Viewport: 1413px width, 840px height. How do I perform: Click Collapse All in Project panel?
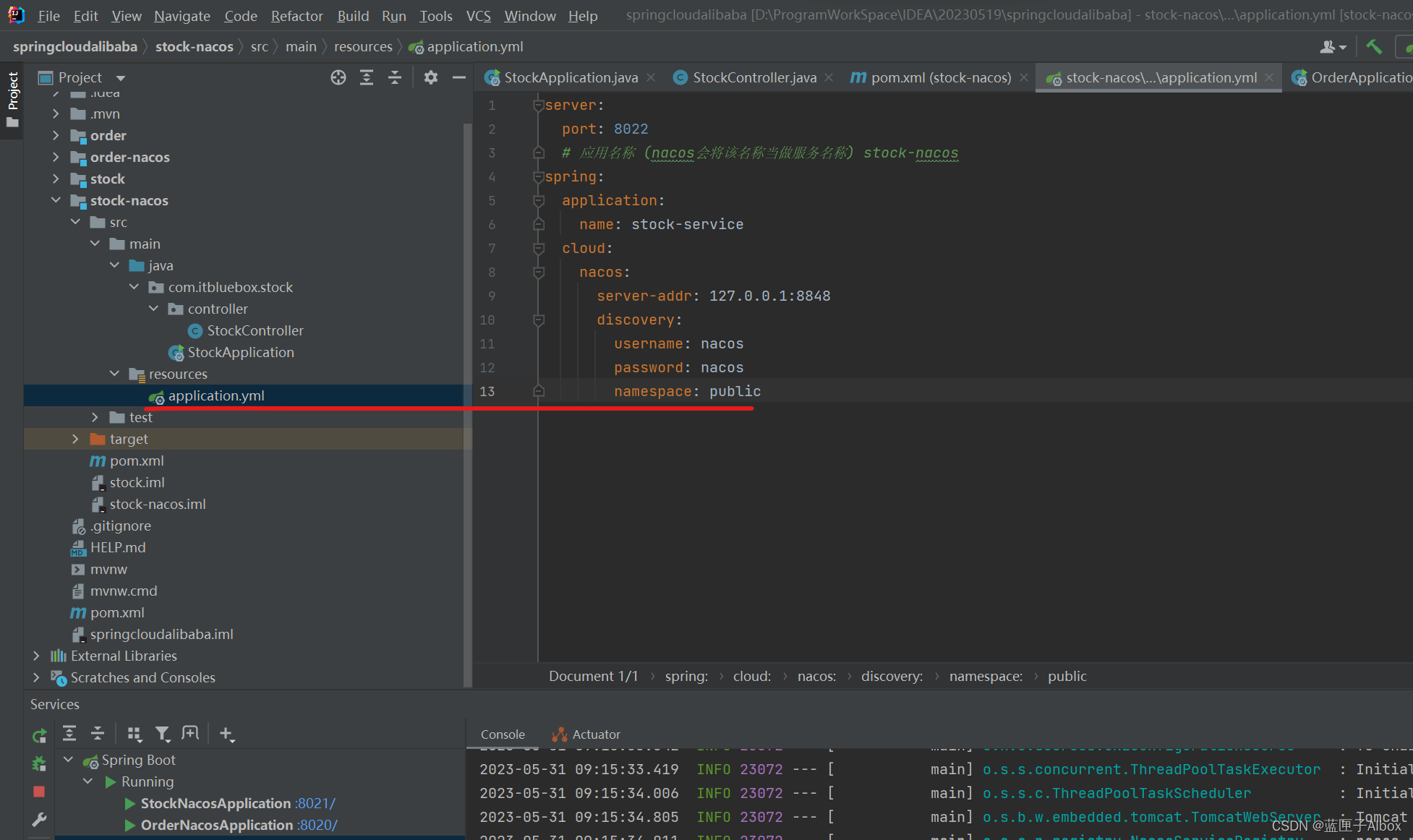click(x=395, y=77)
